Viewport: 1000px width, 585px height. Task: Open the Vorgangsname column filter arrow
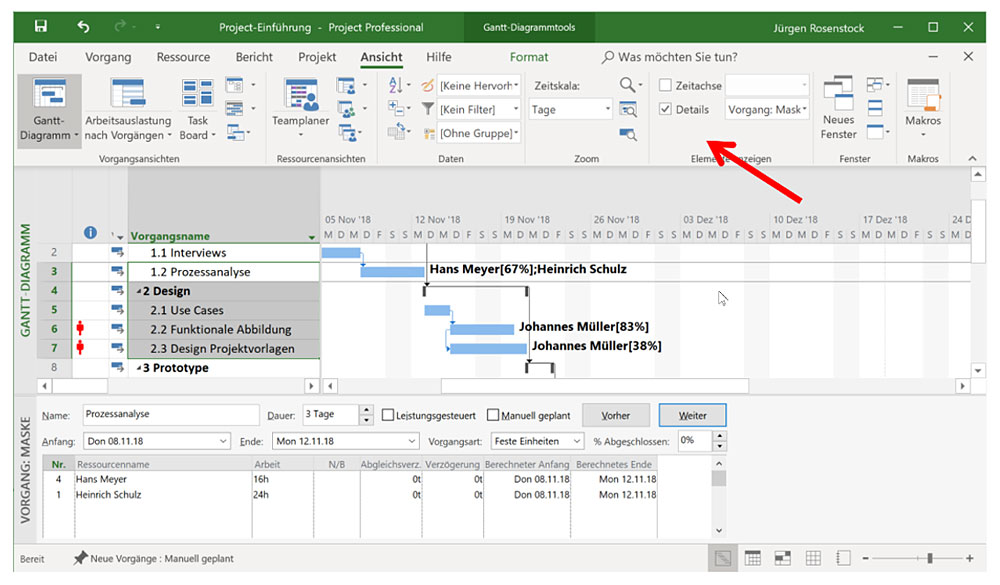(x=311, y=237)
